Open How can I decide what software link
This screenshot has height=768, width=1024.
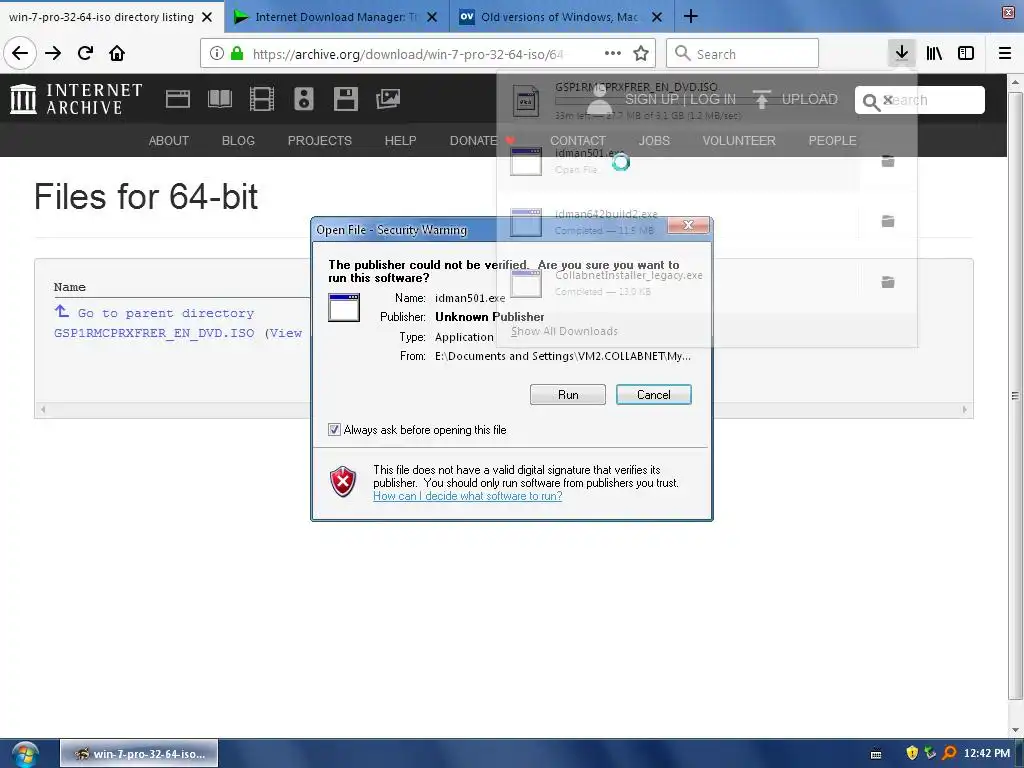tap(468, 496)
